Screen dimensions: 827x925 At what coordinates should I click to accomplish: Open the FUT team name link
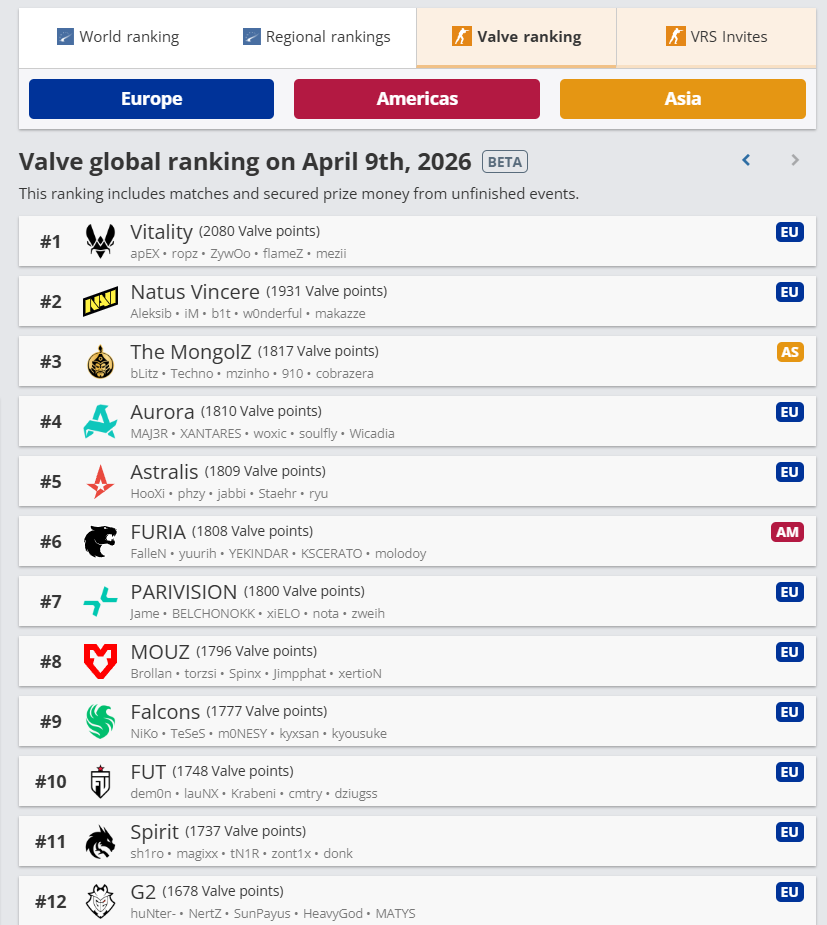coord(148,772)
